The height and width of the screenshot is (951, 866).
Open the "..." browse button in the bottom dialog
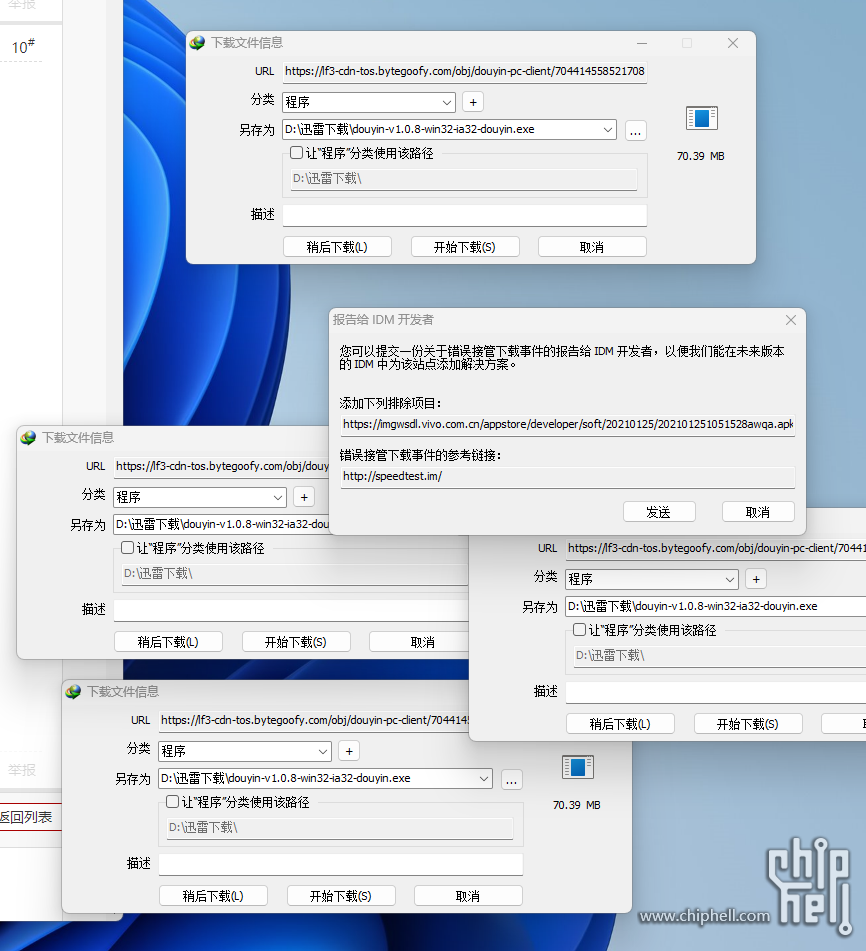511,780
